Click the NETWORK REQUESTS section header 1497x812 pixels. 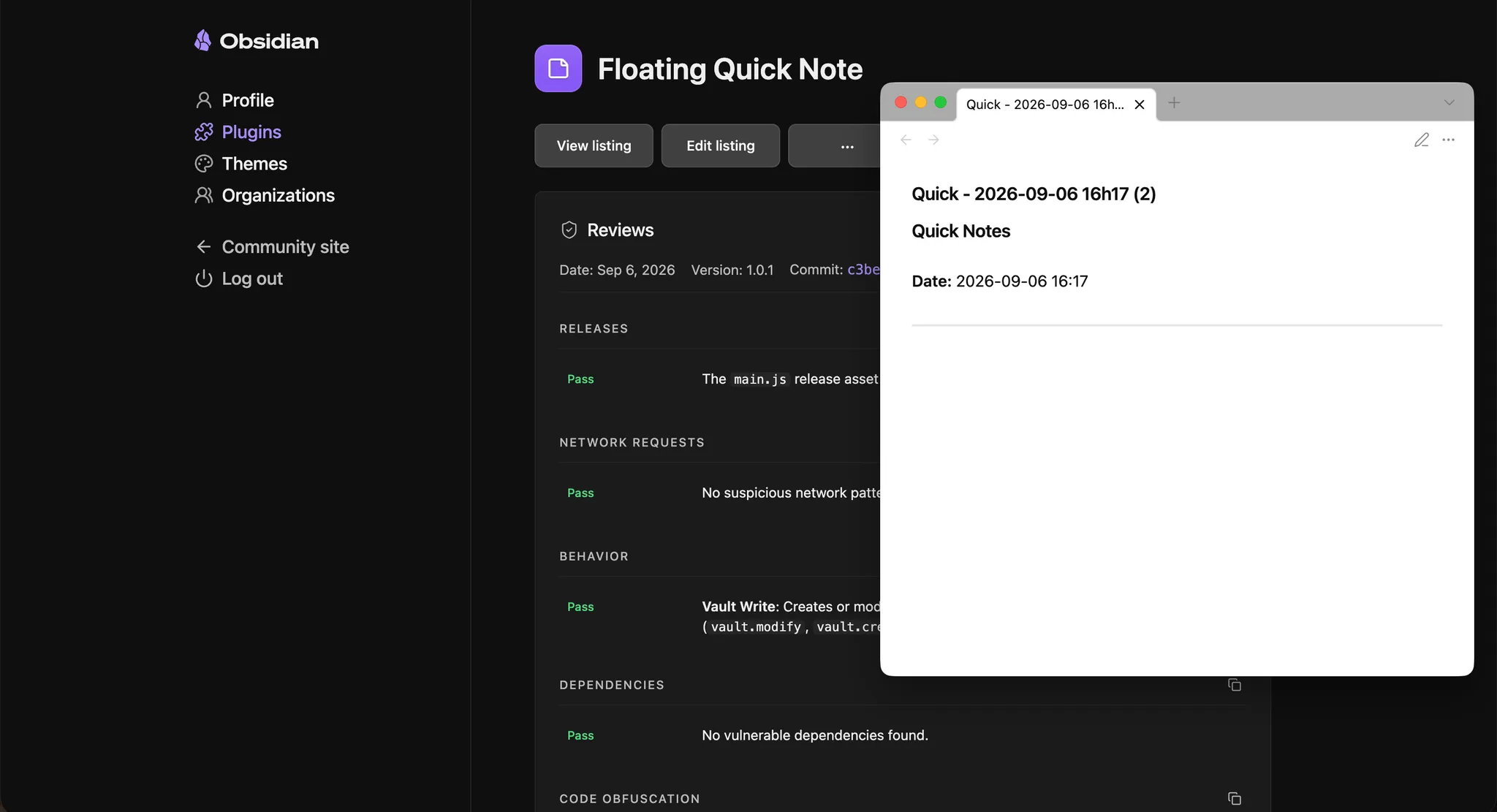(632, 443)
